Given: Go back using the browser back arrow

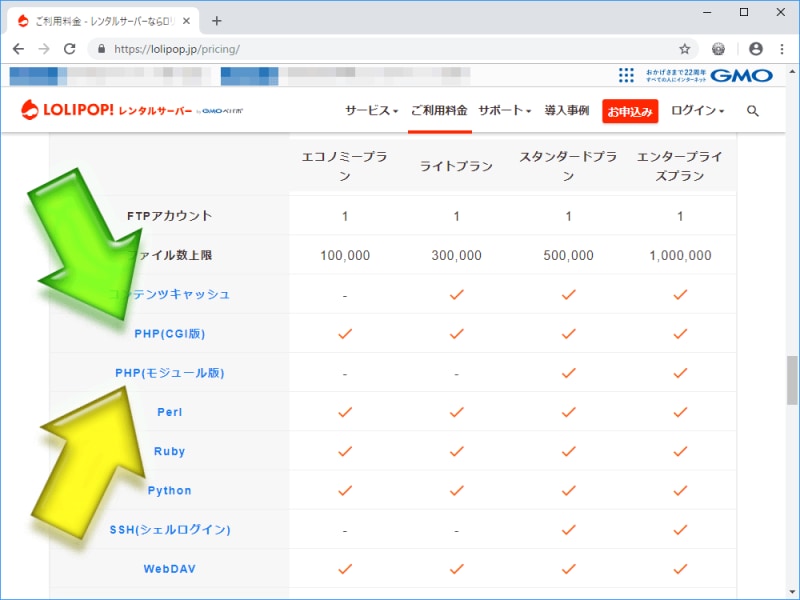Looking at the screenshot, I should pyautogui.click(x=18, y=49).
